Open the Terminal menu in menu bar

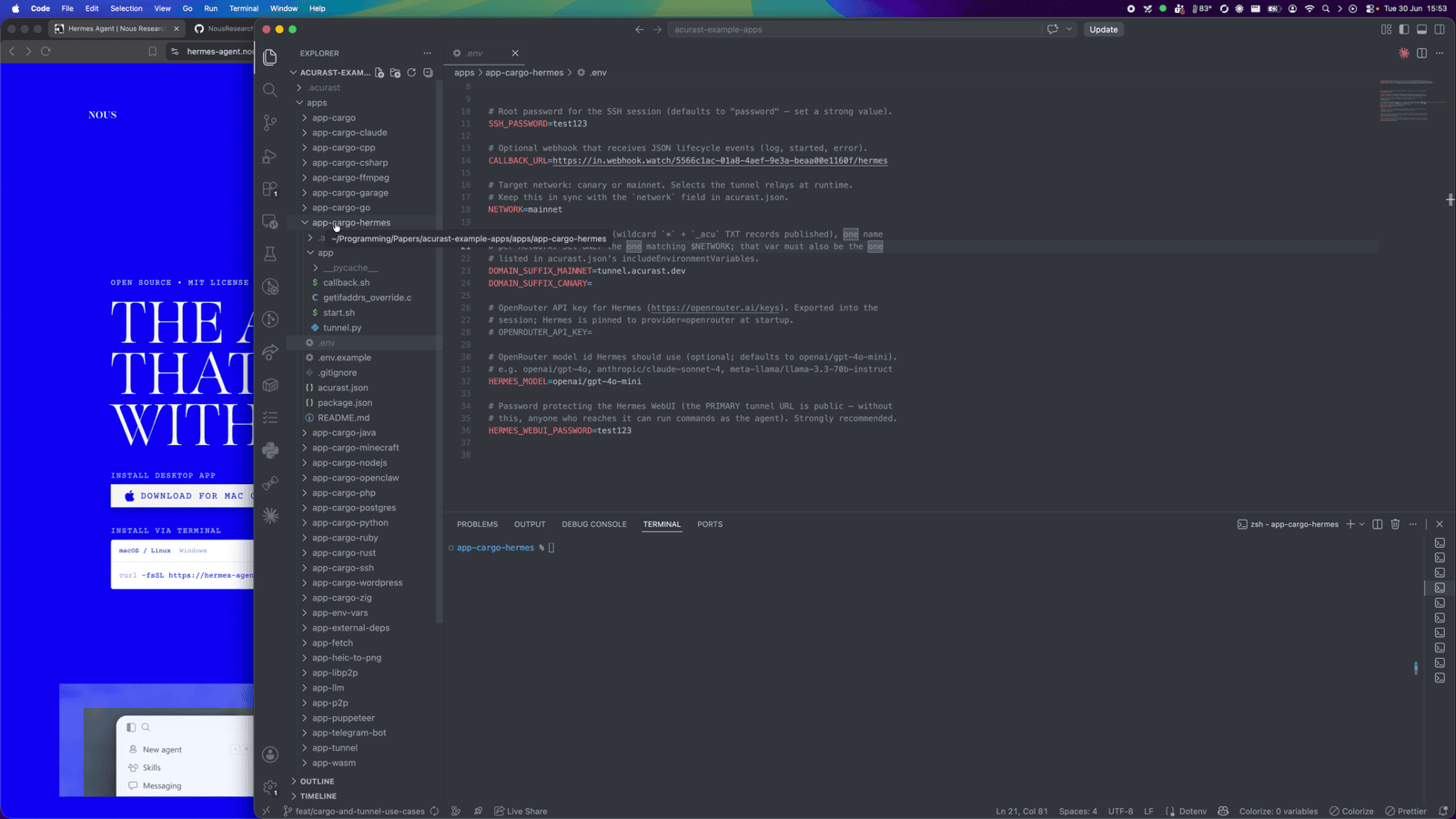pyautogui.click(x=243, y=8)
